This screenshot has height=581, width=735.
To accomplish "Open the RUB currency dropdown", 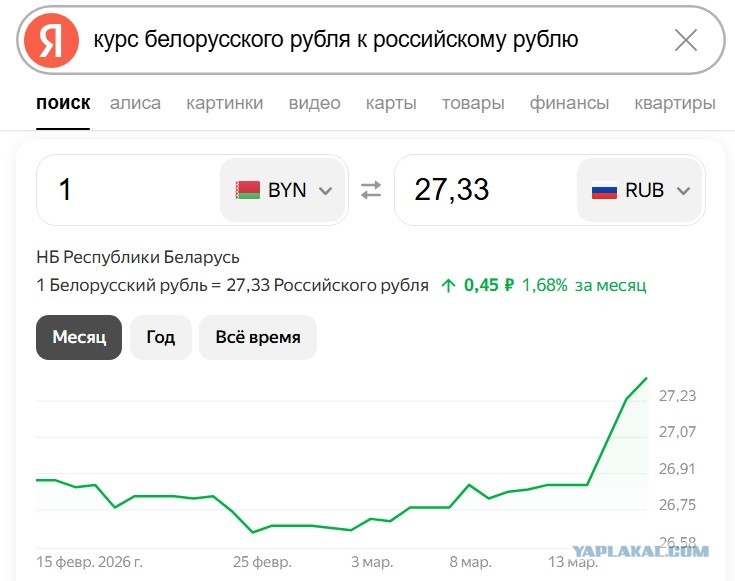I will click(x=642, y=190).
